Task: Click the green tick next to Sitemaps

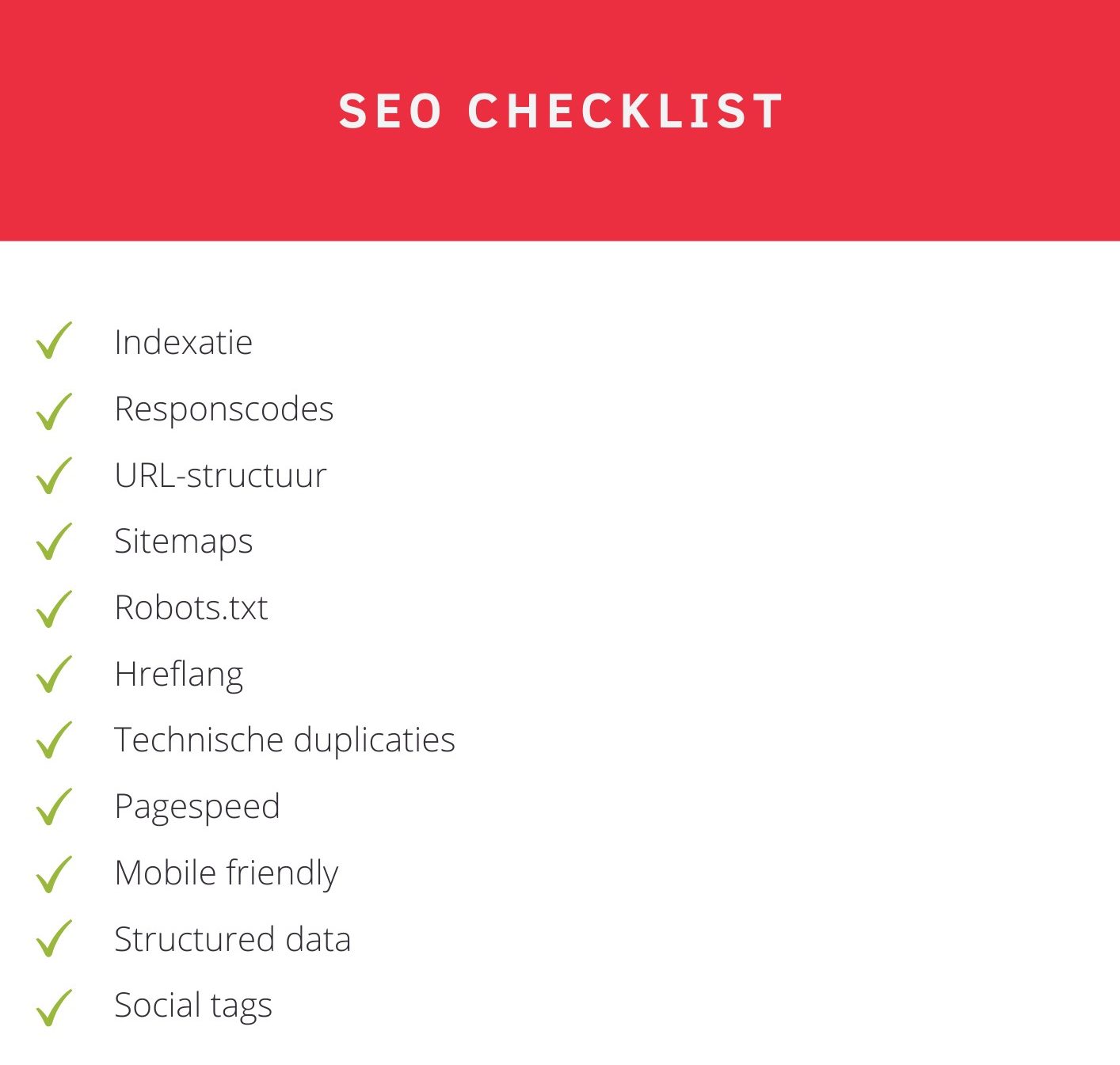Action: [54, 542]
